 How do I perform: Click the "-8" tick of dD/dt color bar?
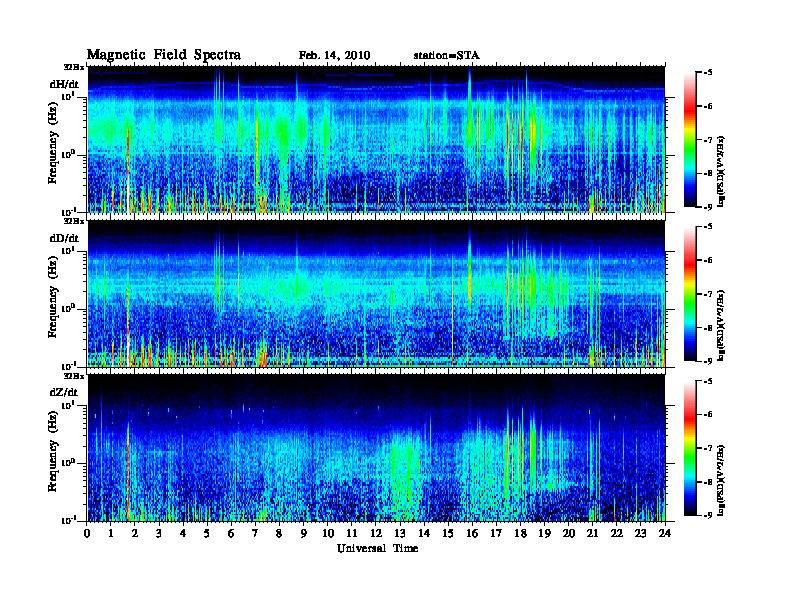708,328
